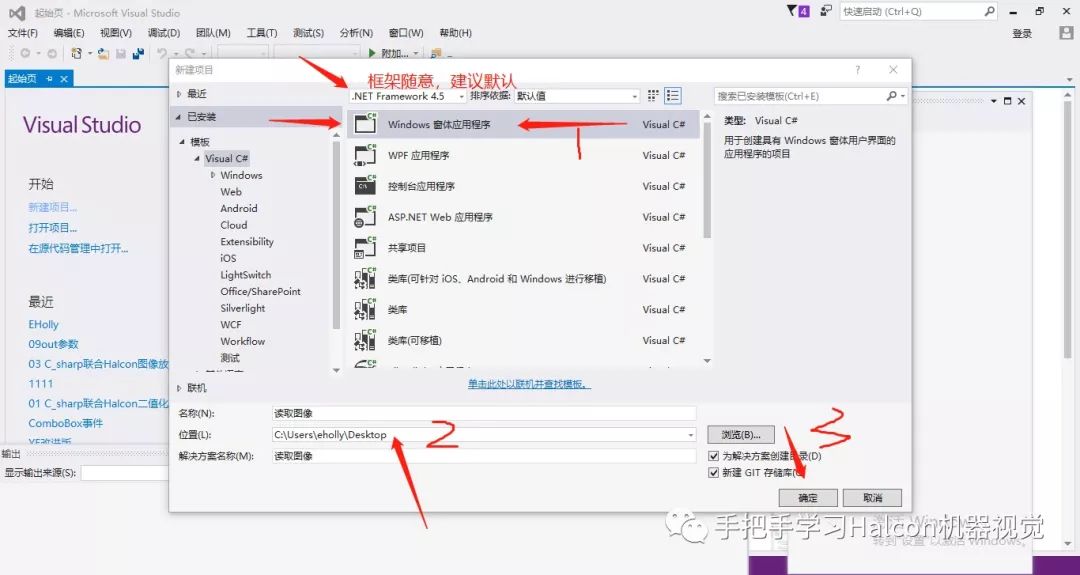Click the 名称(N) input field
This screenshot has height=575, width=1080.
484,413
